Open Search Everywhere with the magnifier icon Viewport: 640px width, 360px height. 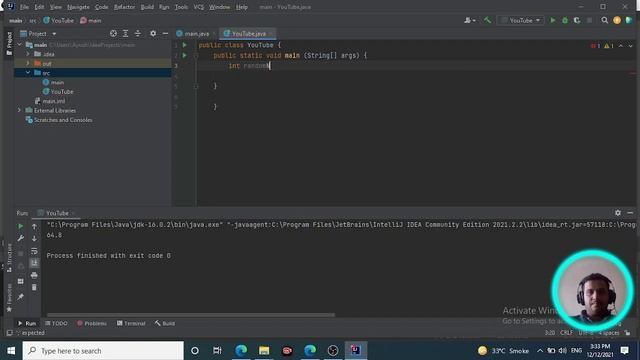point(604,20)
